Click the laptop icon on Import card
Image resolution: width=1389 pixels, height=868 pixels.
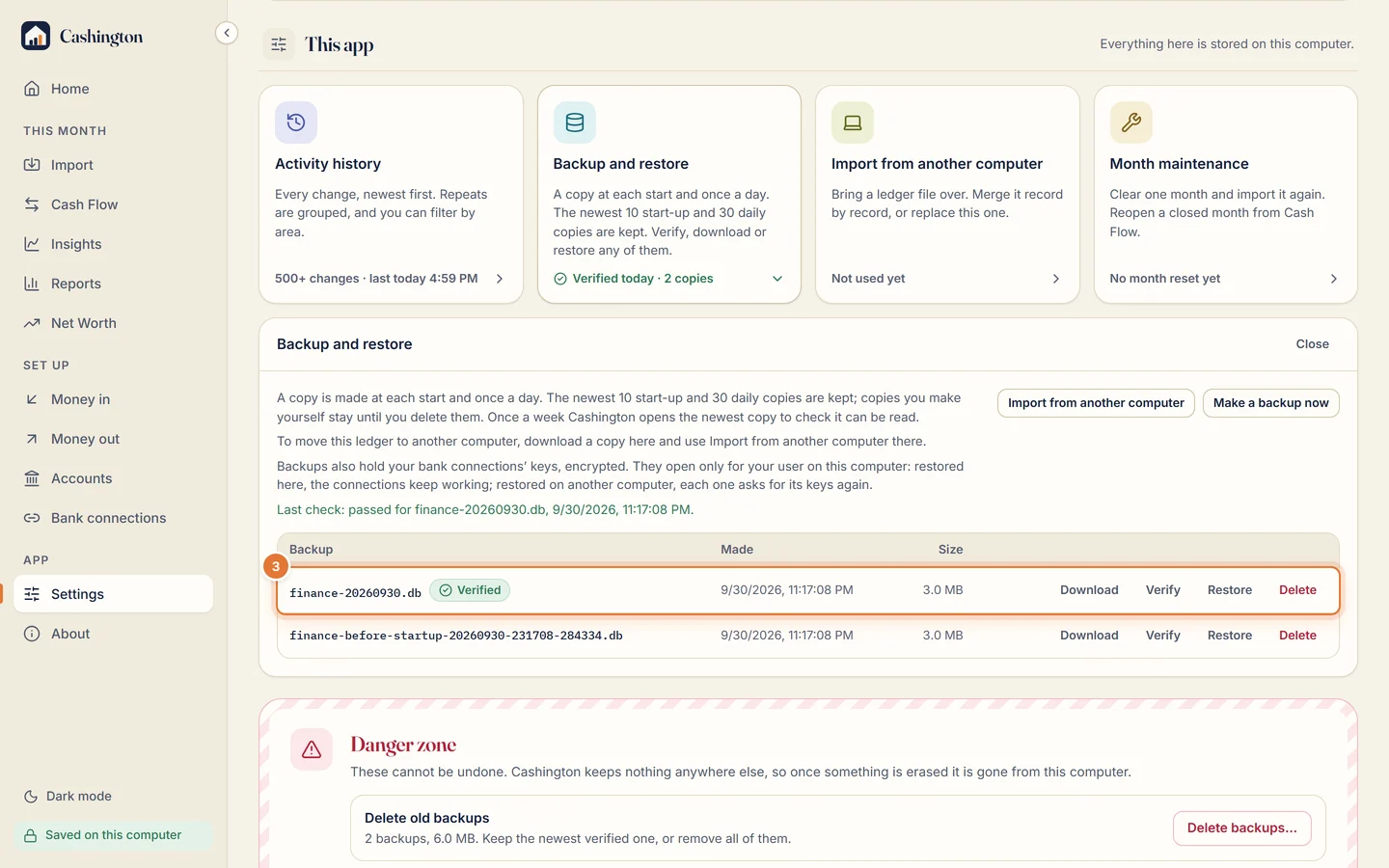853,122
